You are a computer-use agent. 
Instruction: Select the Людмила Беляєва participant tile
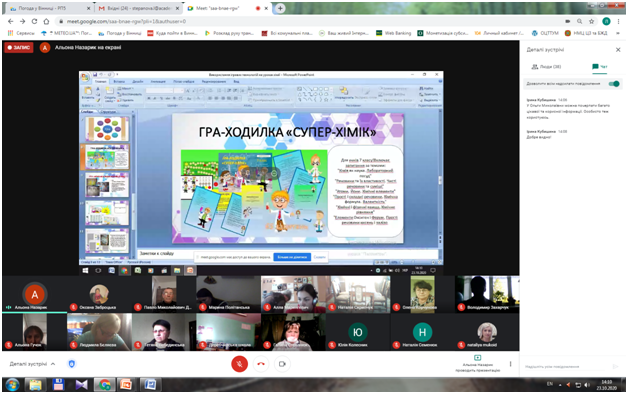[99, 332]
